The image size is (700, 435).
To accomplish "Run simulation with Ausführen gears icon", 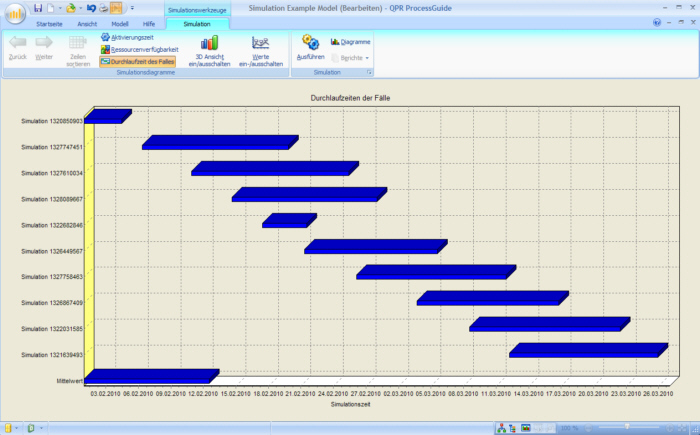I will (x=310, y=47).
